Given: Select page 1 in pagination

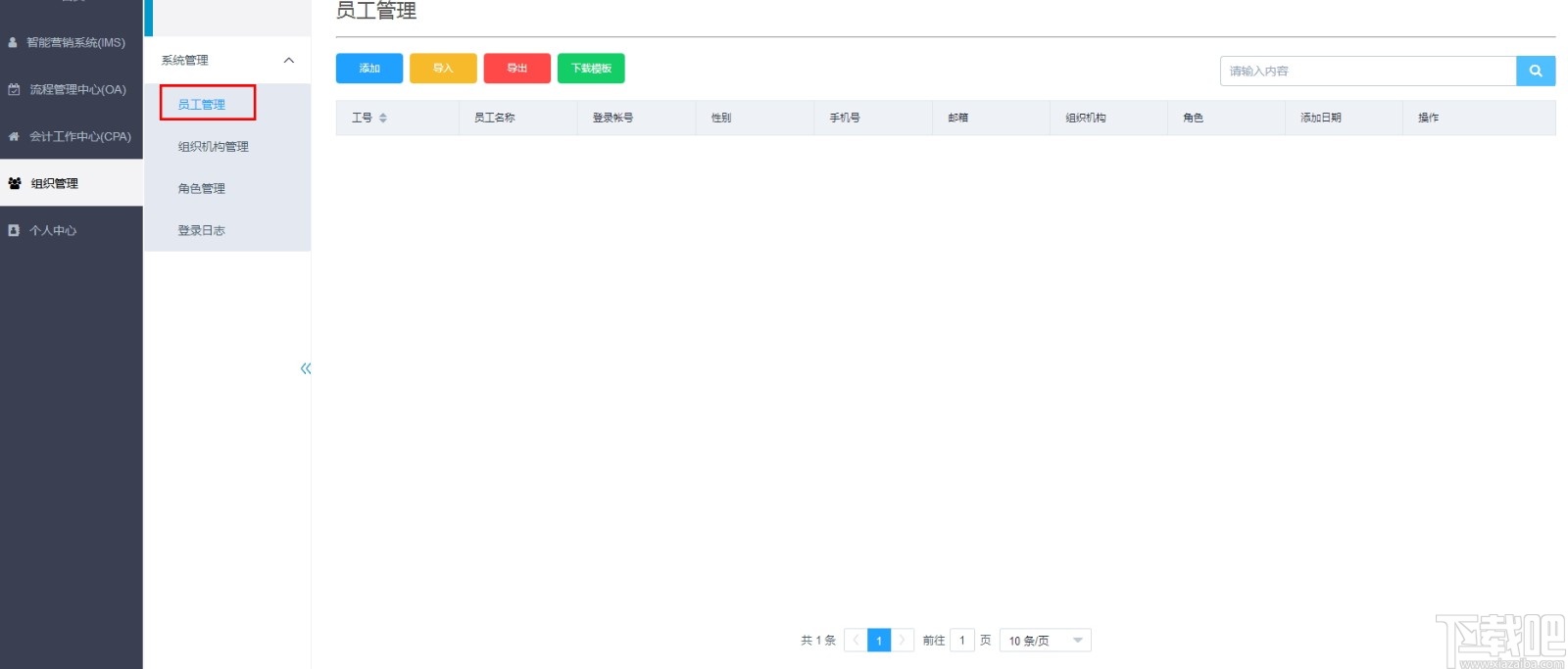Looking at the screenshot, I should [x=879, y=641].
